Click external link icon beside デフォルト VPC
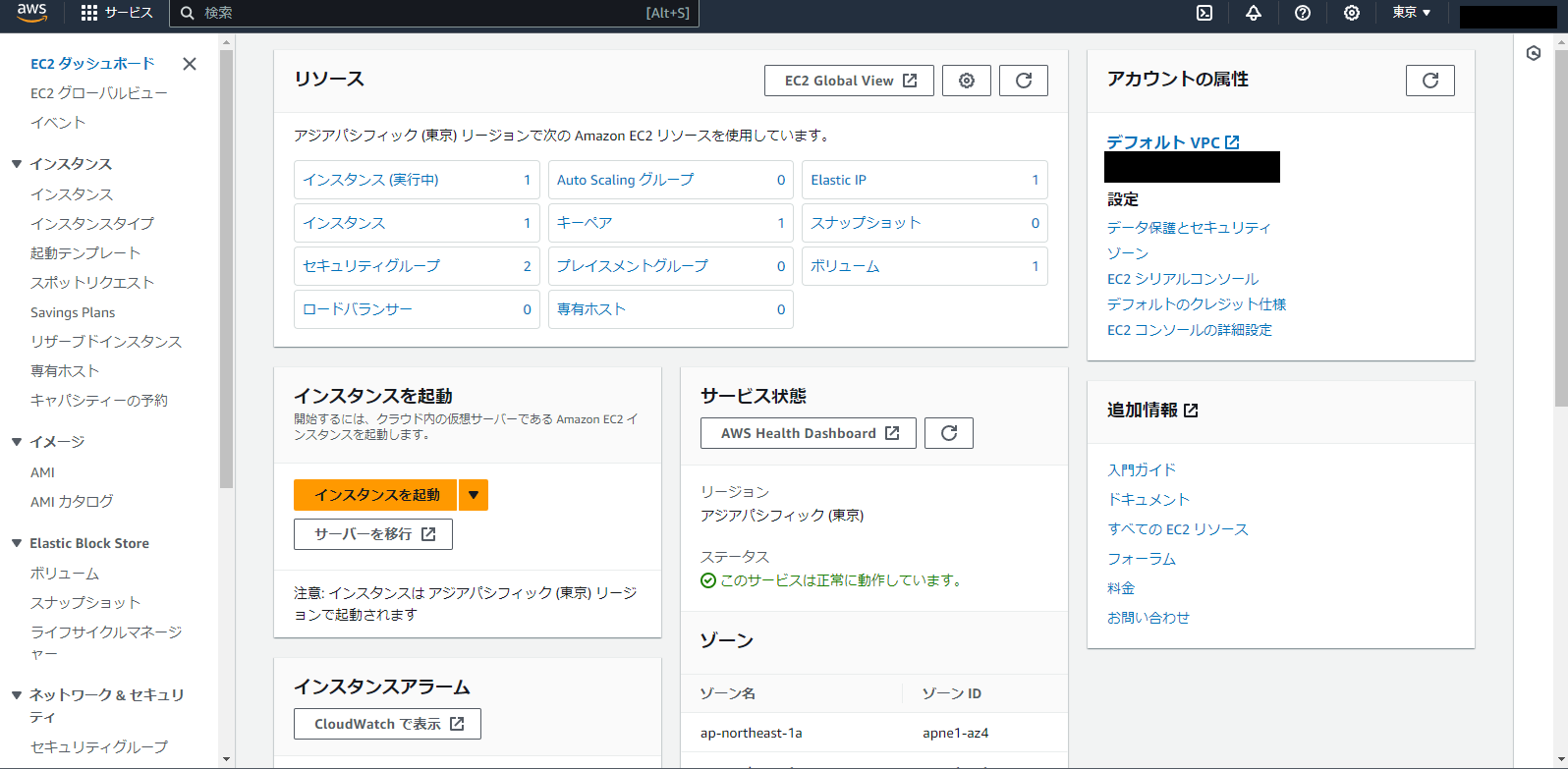Screen dimensions: 1568x769 (1232, 142)
